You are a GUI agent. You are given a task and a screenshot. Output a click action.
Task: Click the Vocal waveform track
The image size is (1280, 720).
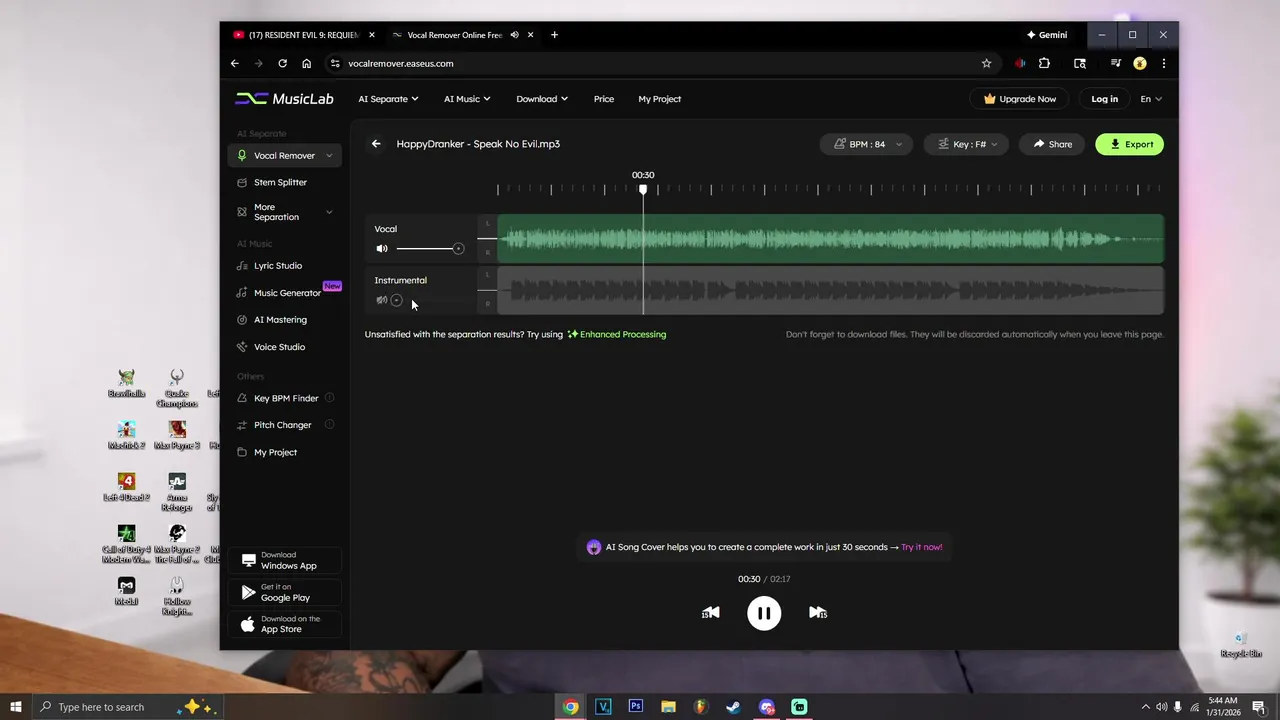(x=830, y=239)
